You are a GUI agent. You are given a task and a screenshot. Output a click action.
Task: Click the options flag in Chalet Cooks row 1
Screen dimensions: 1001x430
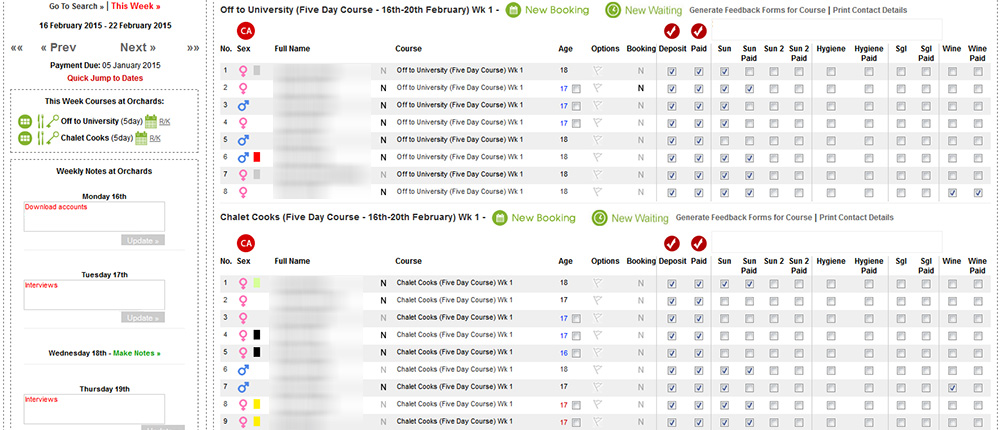click(x=598, y=283)
